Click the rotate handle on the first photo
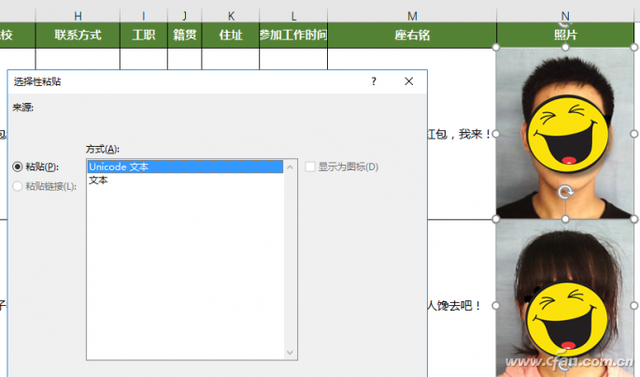 [566, 192]
